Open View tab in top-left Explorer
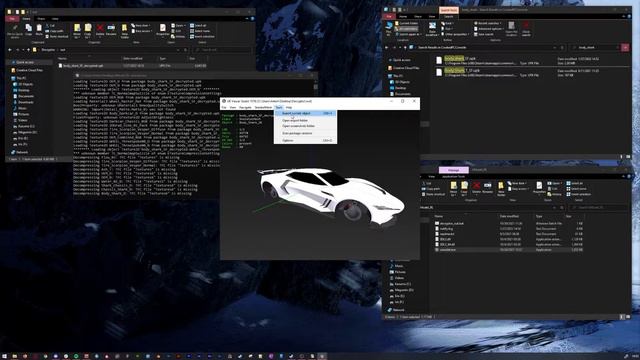The image size is (640, 360). tap(55, 19)
